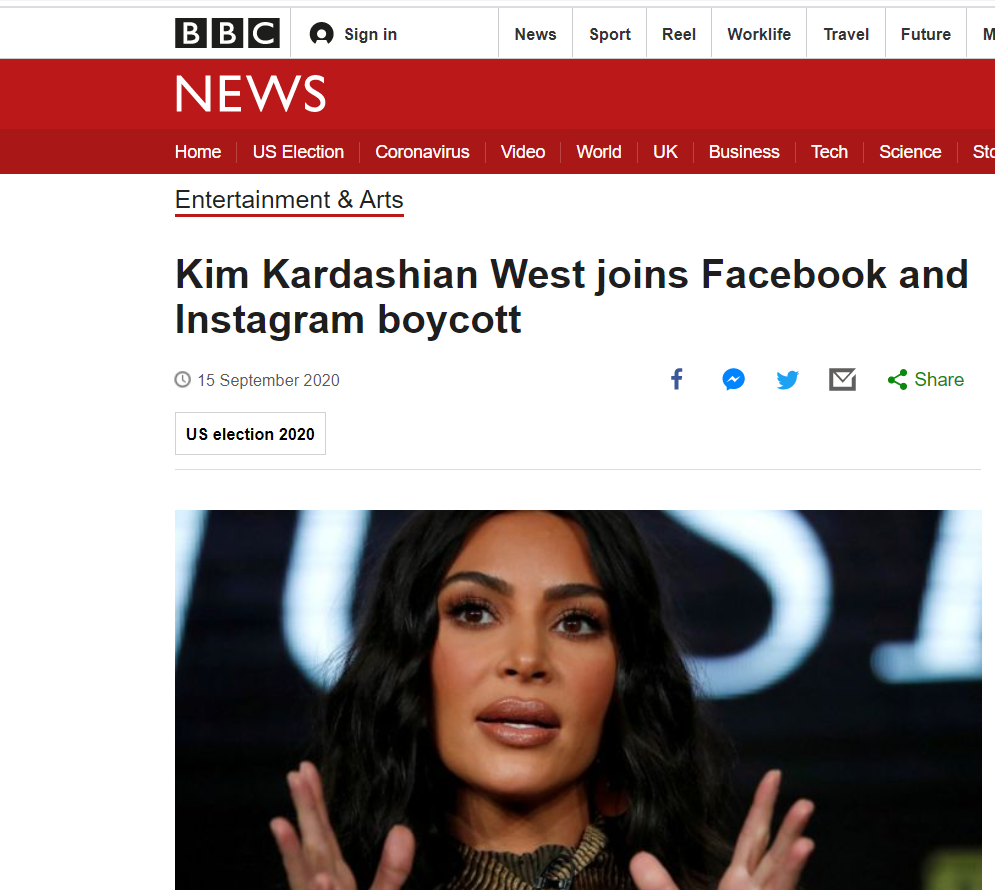This screenshot has height=896, width=995.
Task: Switch to the Sport section
Action: click(609, 33)
